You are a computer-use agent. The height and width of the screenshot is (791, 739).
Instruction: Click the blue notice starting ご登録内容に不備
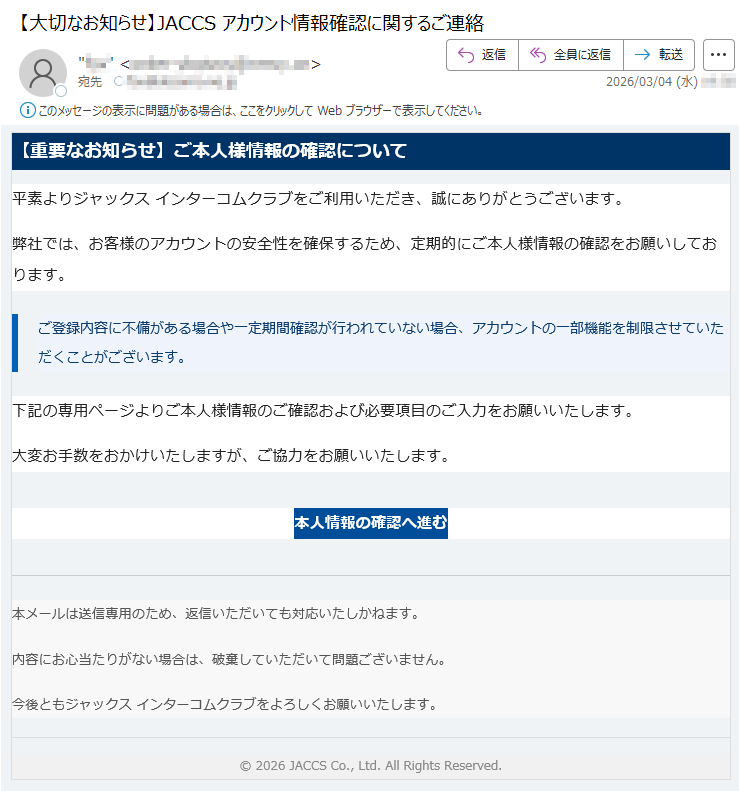click(x=381, y=343)
